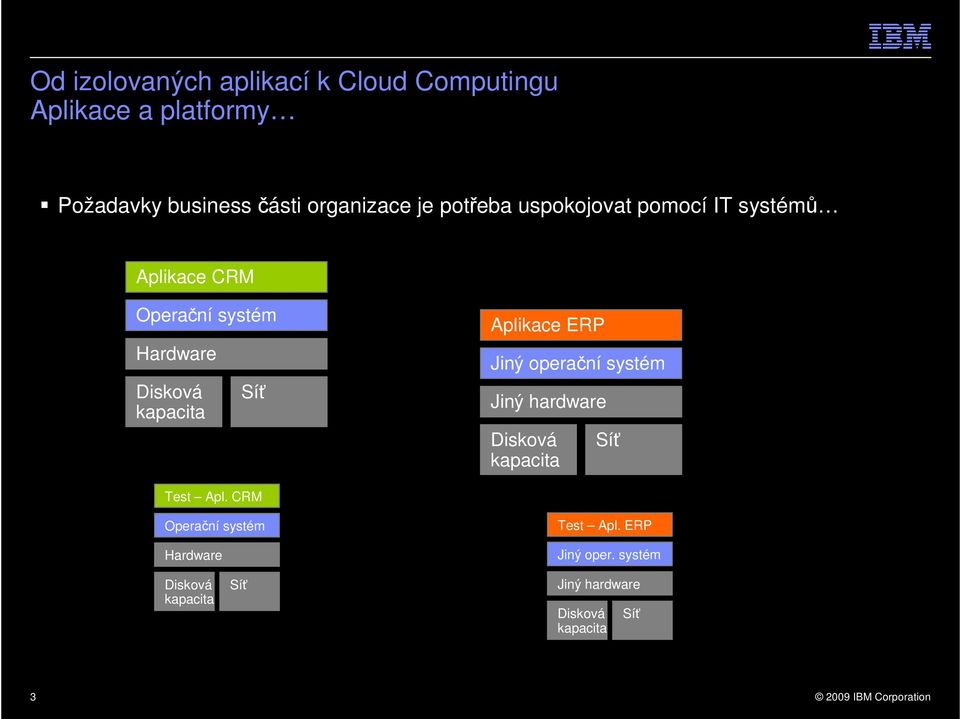Click "Jiný hardware" box below Jiný oper. systém

coord(610,584)
